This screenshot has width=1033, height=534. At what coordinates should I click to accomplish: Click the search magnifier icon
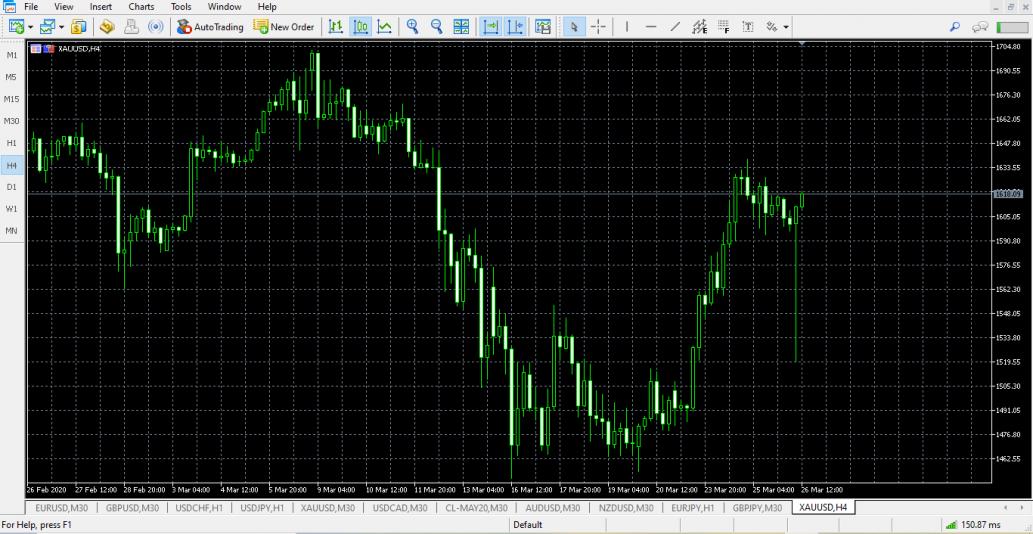click(957, 27)
